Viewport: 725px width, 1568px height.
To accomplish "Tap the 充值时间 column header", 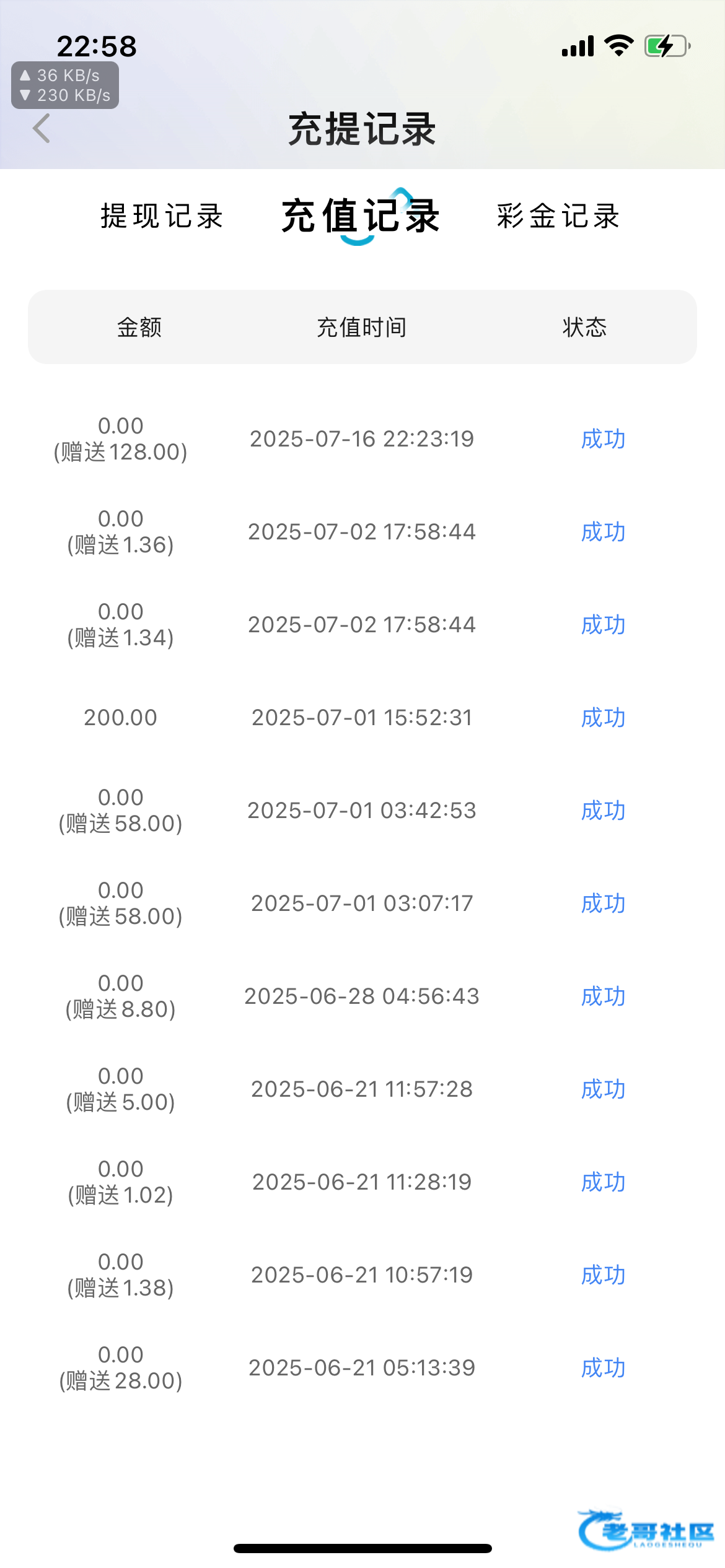I will click(362, 327).
